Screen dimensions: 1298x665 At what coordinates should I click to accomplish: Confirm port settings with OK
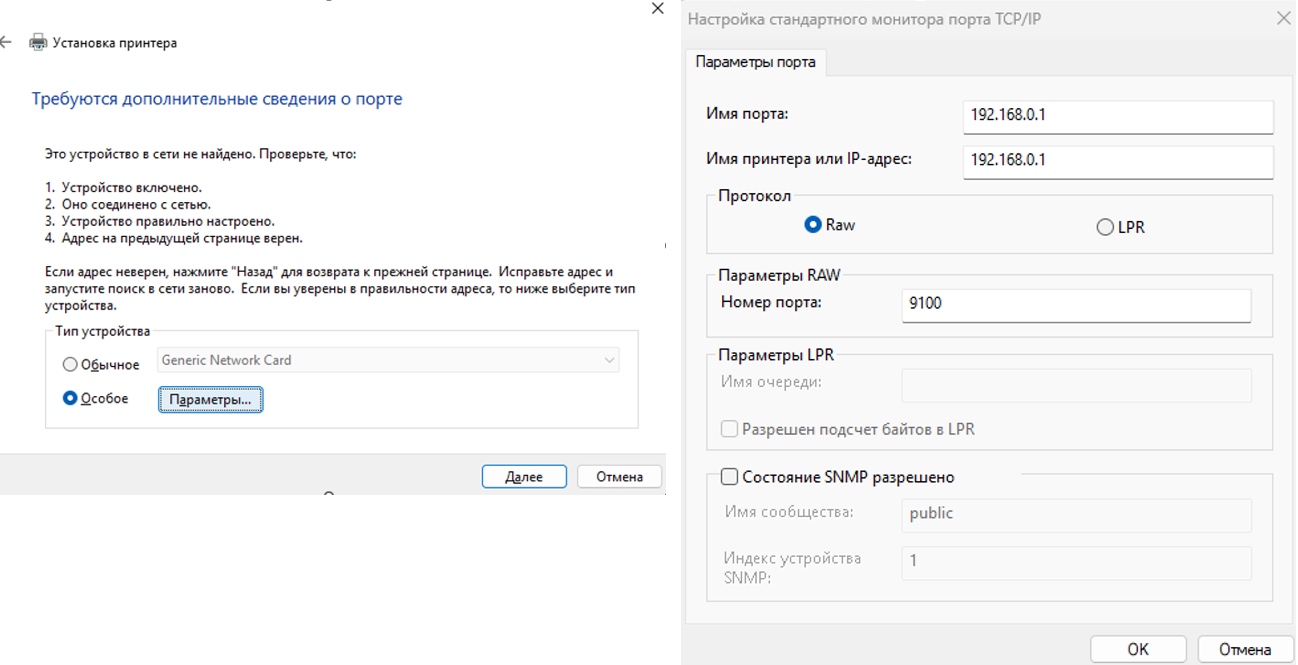click(x=1137, y=649)
